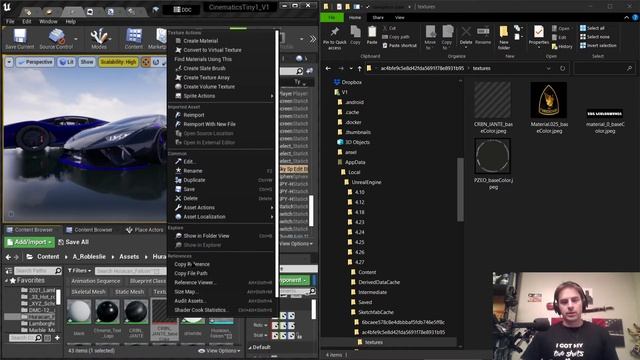Click the Content toolbar icon
Screen dimensions: 640x360
[134, 39]
